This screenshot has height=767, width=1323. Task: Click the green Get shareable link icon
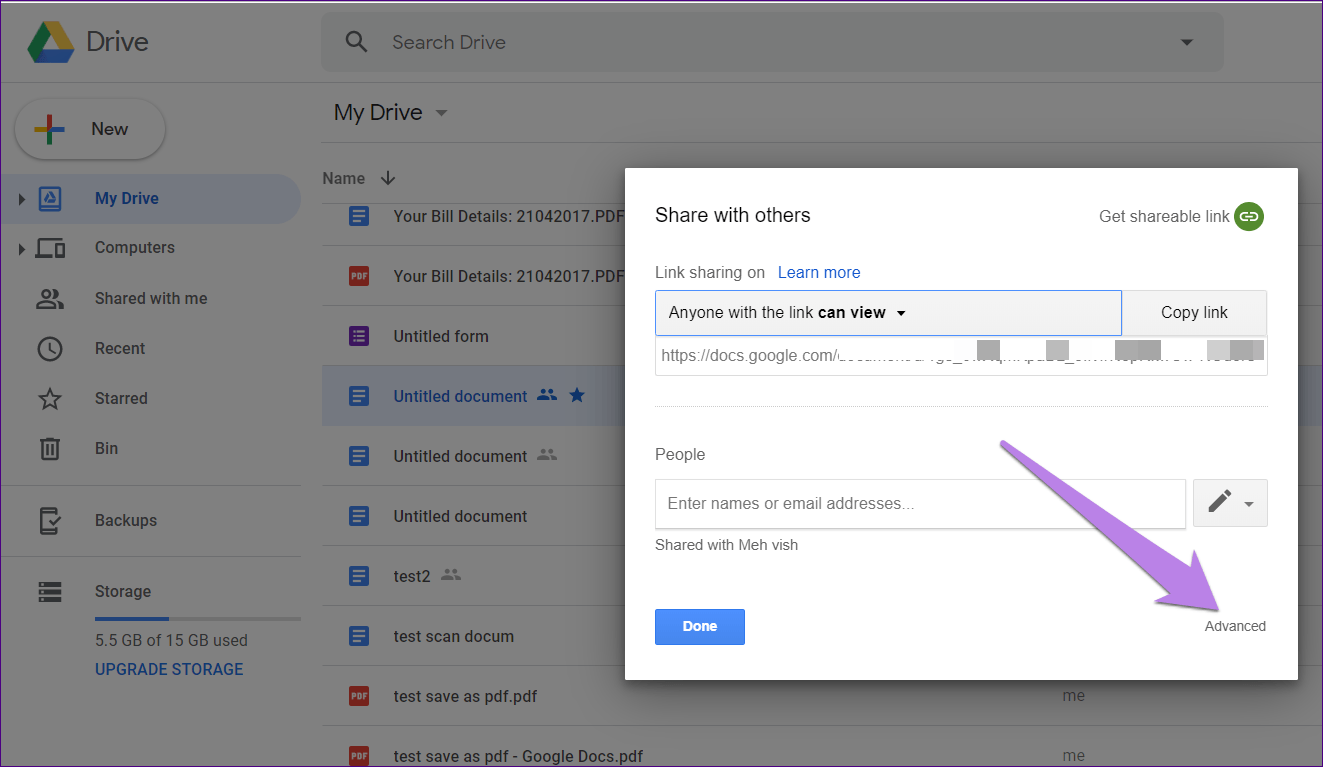(1249, 216)
